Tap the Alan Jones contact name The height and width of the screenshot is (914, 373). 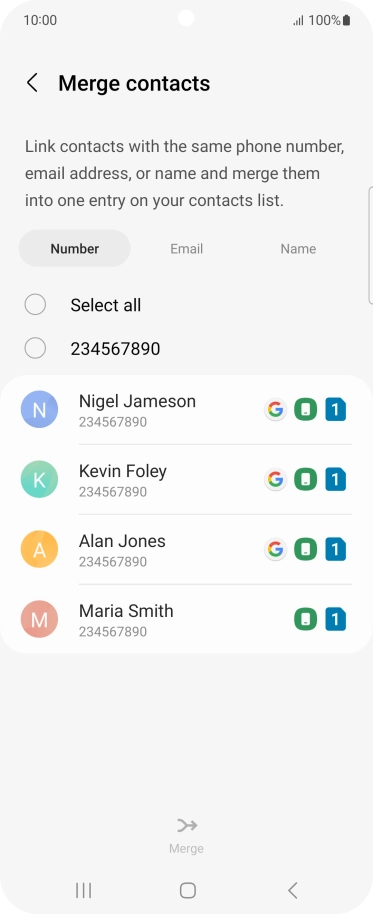pos(122,541)
